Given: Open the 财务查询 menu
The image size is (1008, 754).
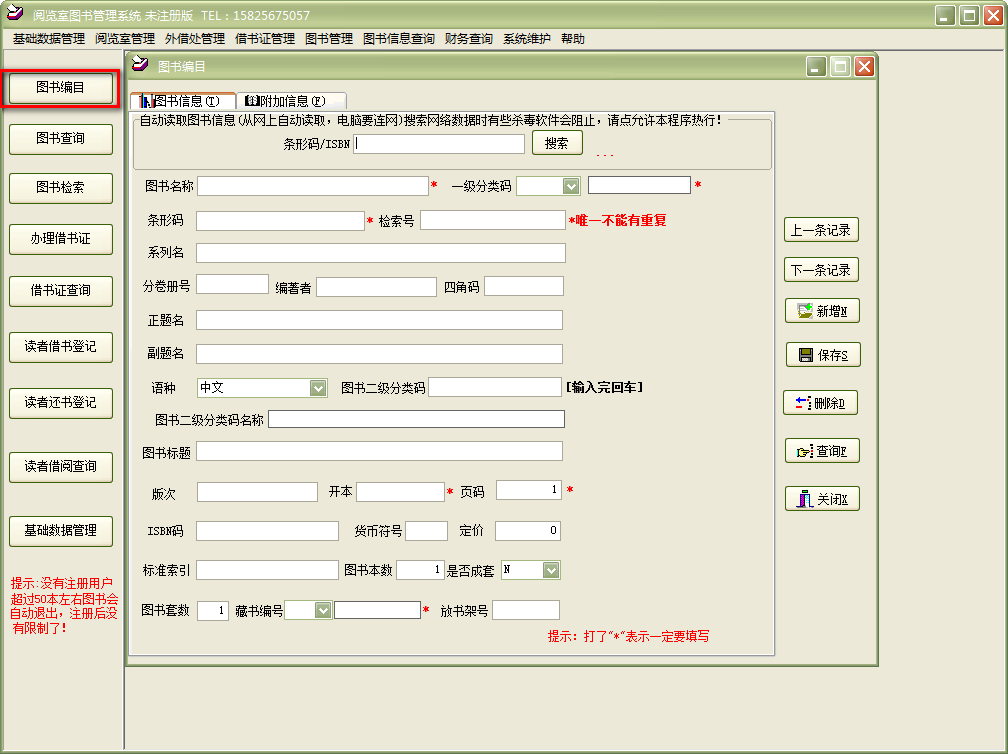Looking at the screenshot, I should [469, 39].
